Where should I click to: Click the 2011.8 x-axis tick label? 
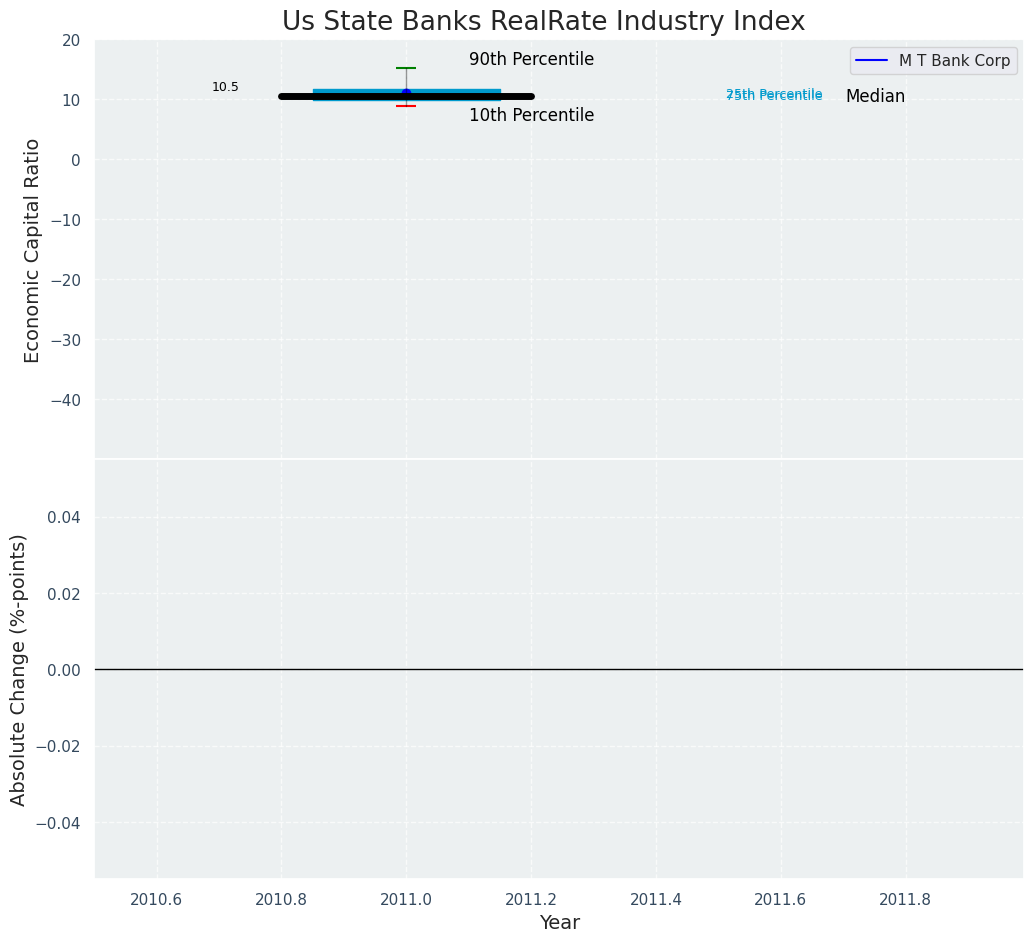905,899
